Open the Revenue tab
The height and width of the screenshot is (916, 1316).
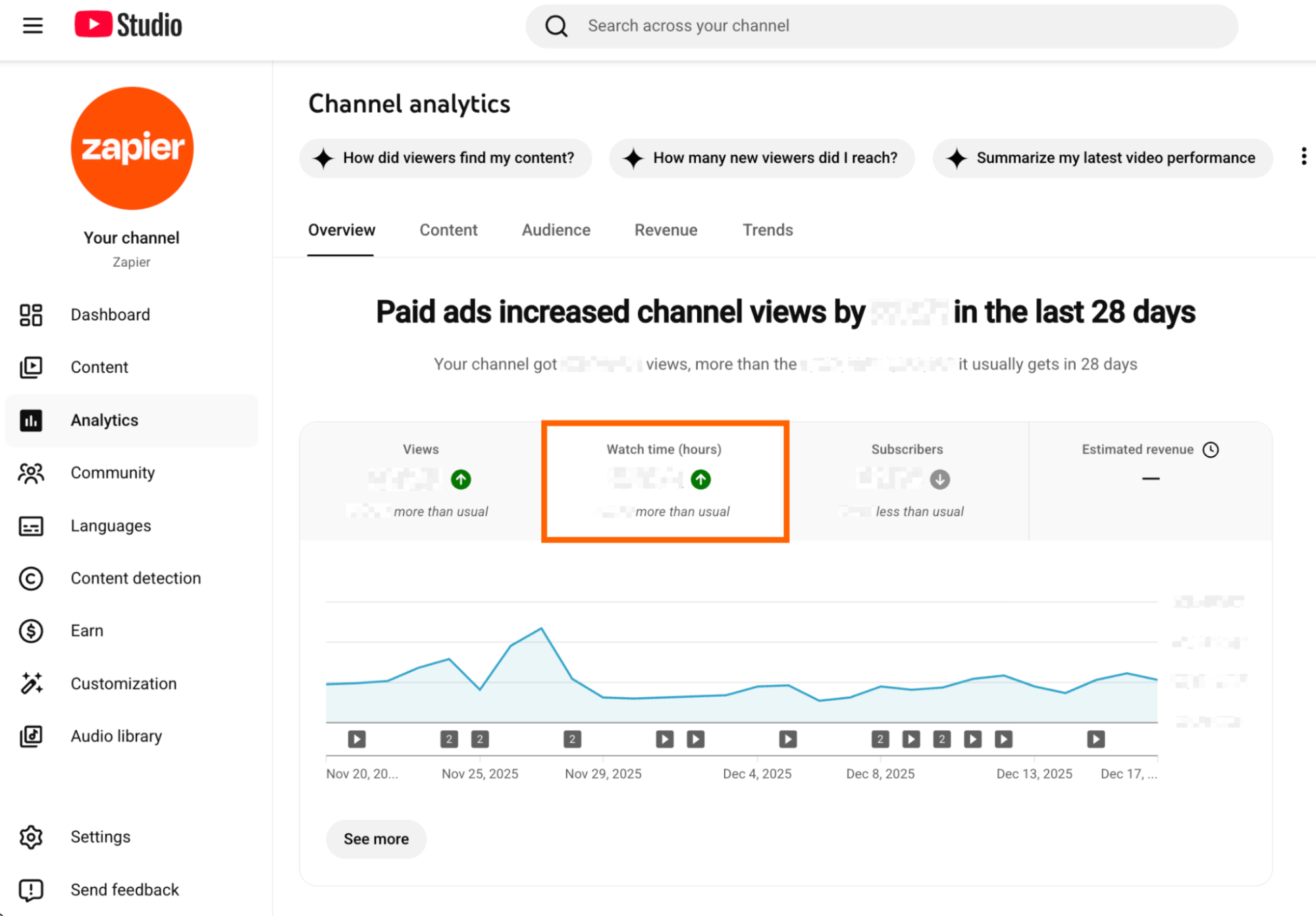666,230
